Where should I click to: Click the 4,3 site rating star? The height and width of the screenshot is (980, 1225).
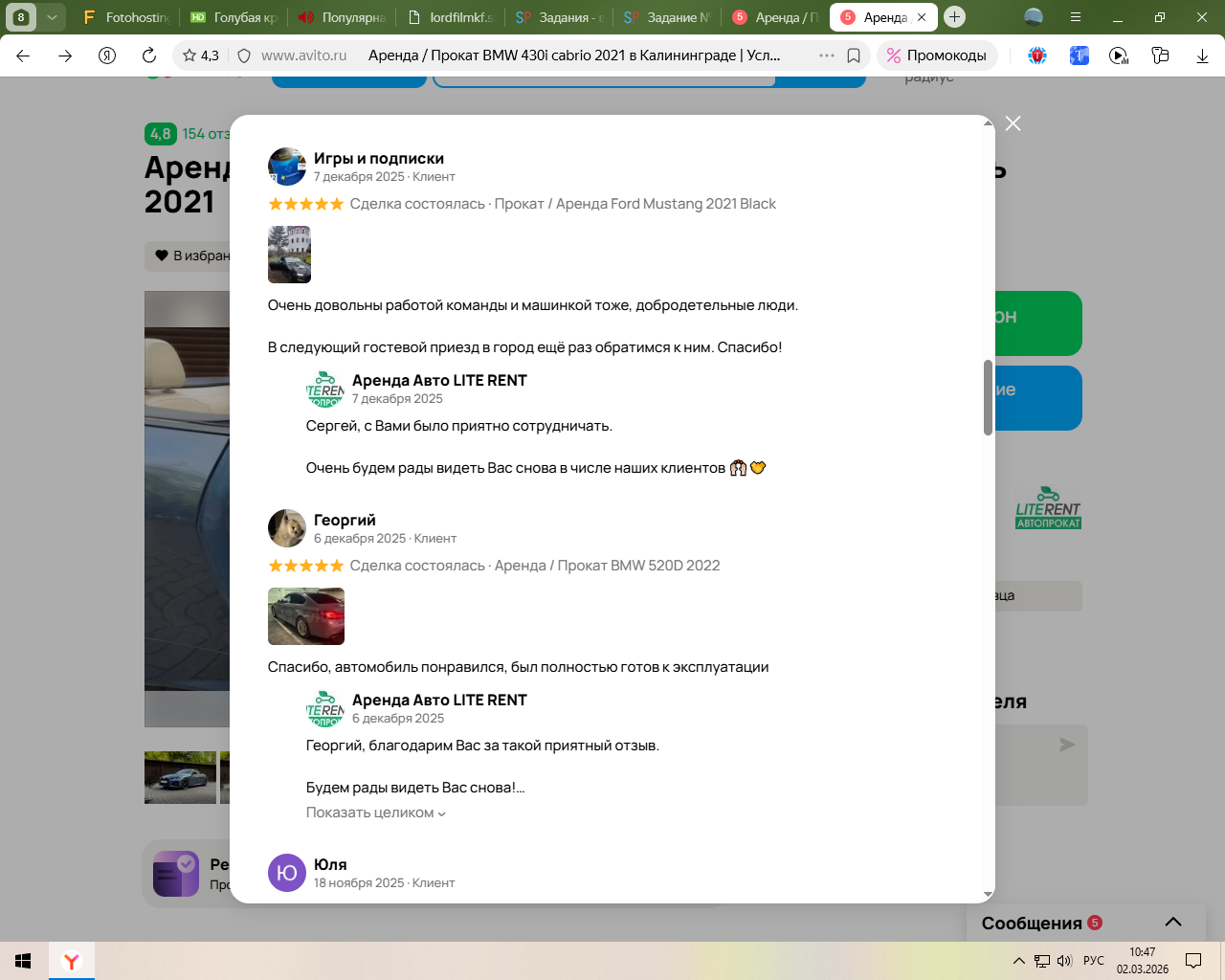(201, 56)
